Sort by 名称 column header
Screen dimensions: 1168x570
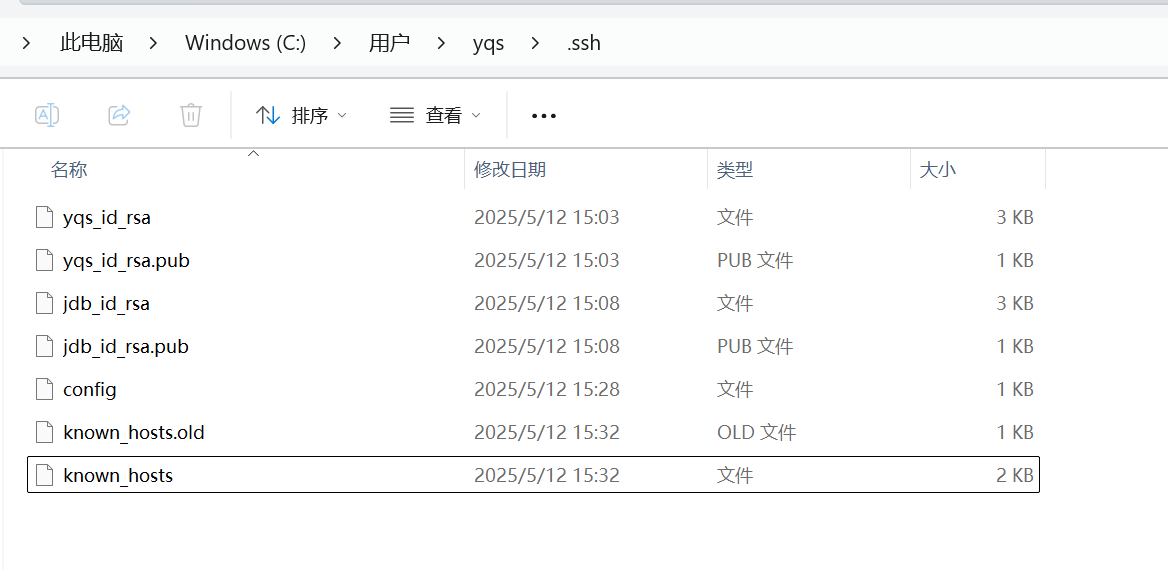(x=69, y=170)
